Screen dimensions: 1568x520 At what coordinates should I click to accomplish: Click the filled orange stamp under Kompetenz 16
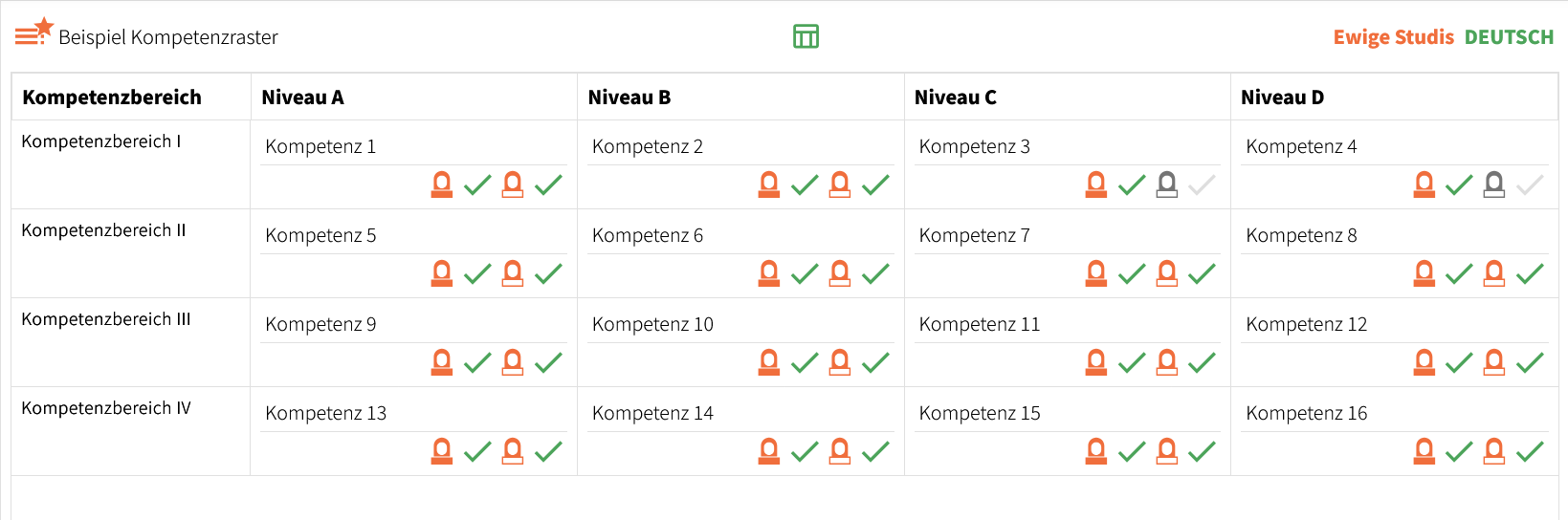click(1424, 451)
